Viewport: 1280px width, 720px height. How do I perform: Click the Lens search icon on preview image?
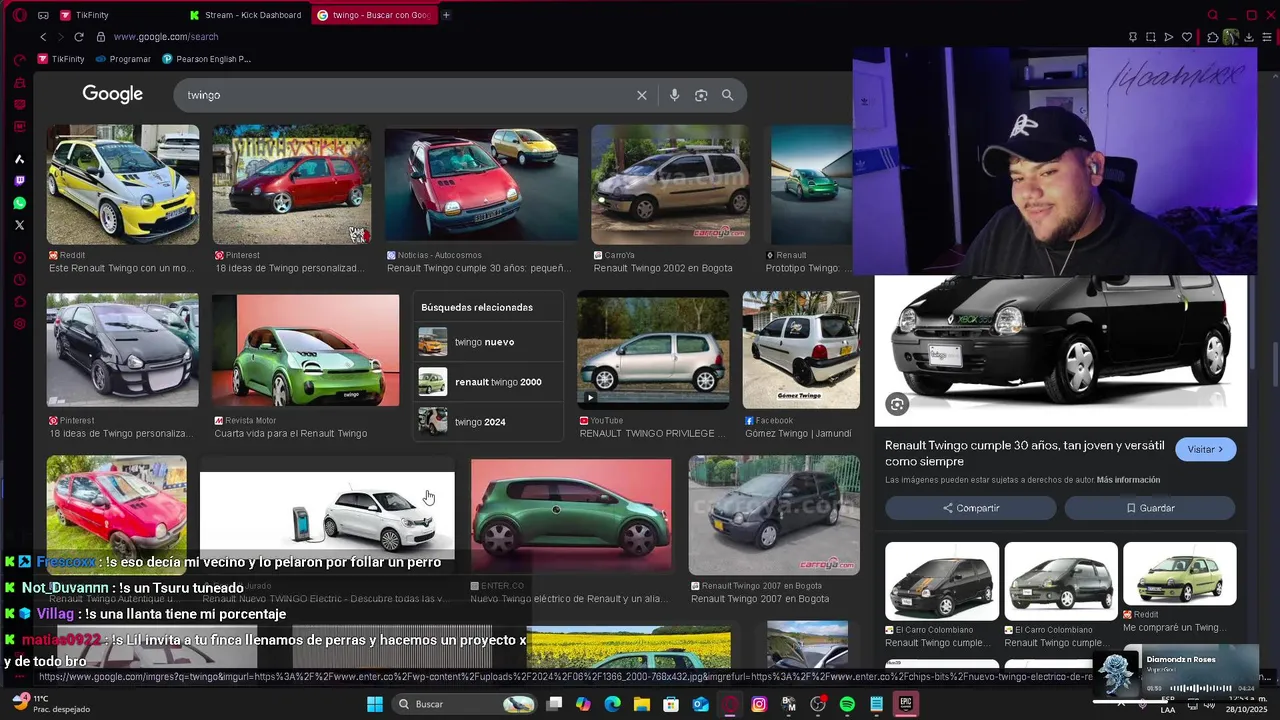(897, 404)
